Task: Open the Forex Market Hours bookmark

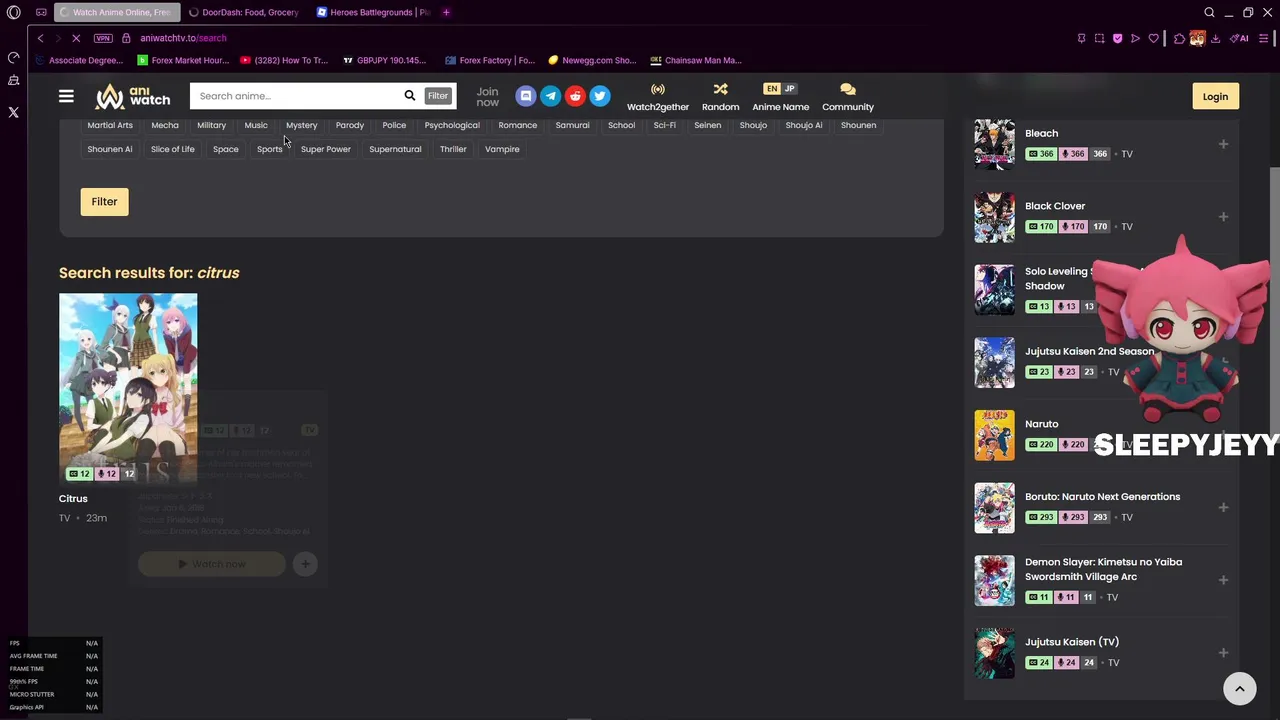Action: [x=184, y=60]
